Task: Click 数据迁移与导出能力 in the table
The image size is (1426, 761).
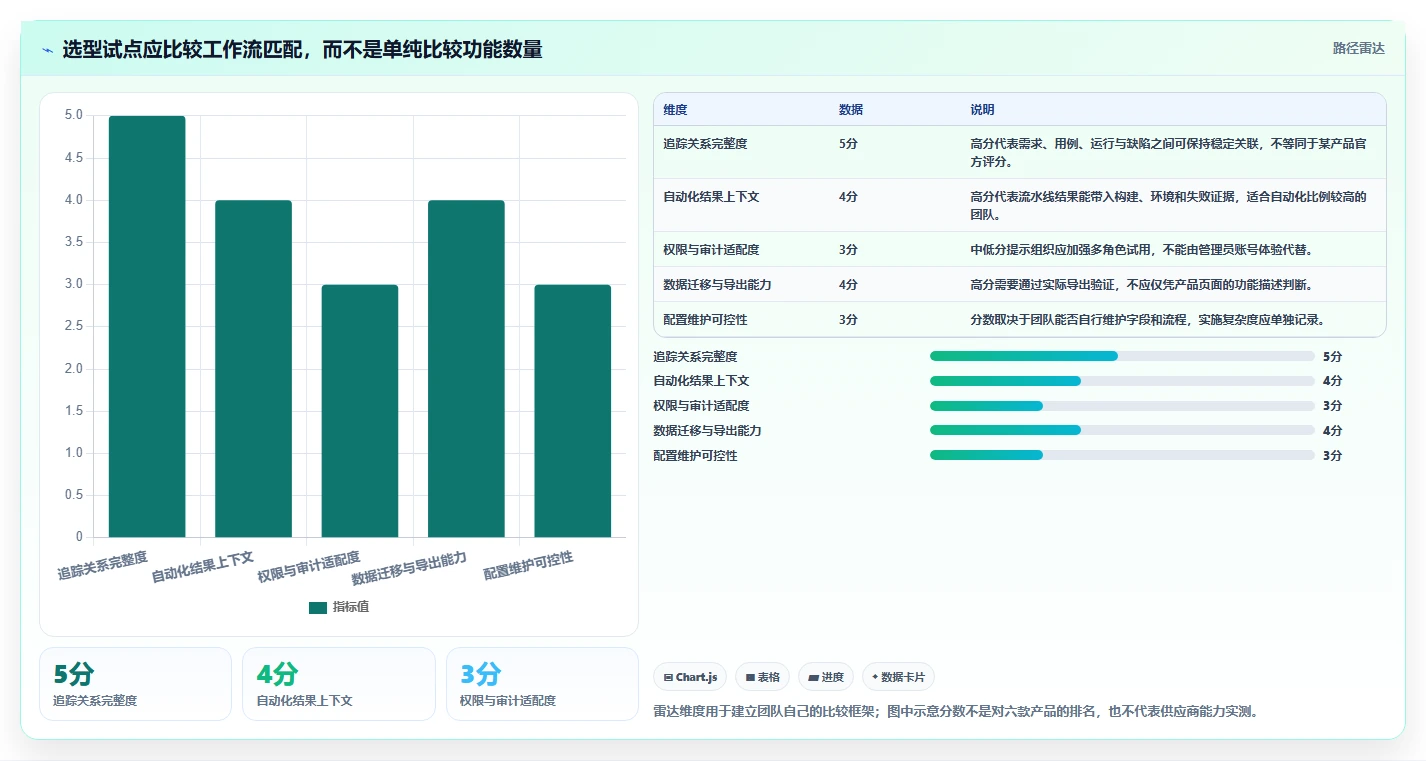Action: coord(717,285)
